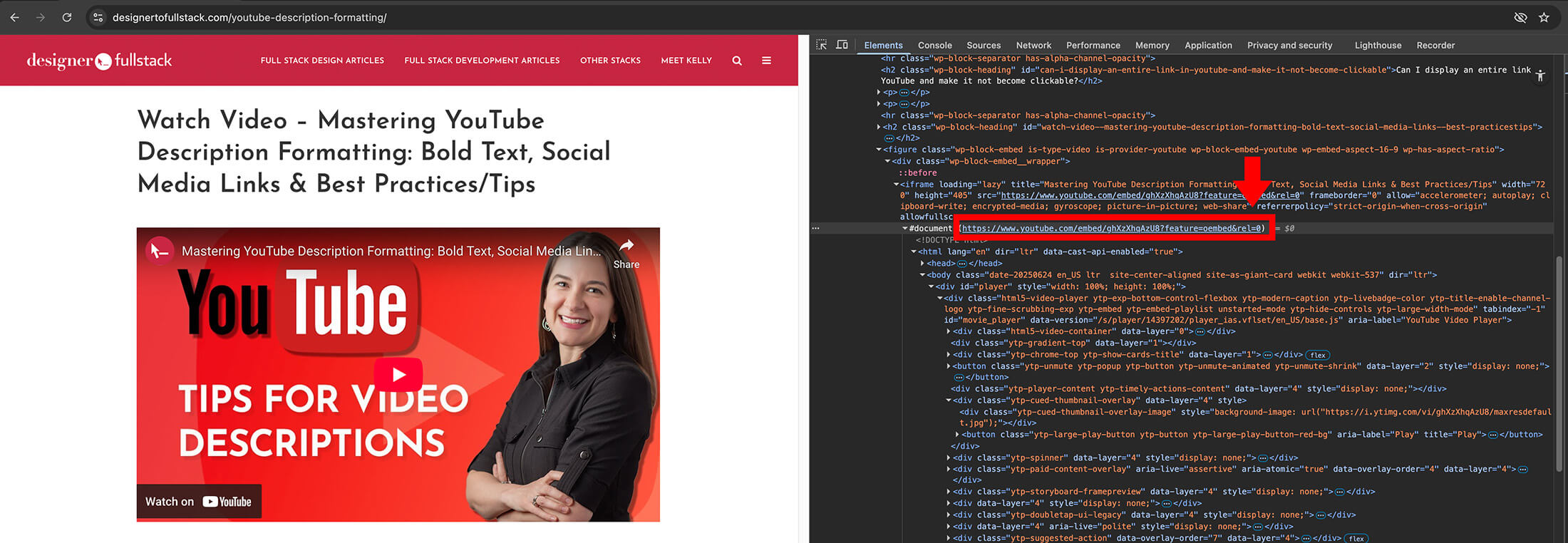
Task: Select the ytp-gradient-top div row
Action: pos(1073,343)
